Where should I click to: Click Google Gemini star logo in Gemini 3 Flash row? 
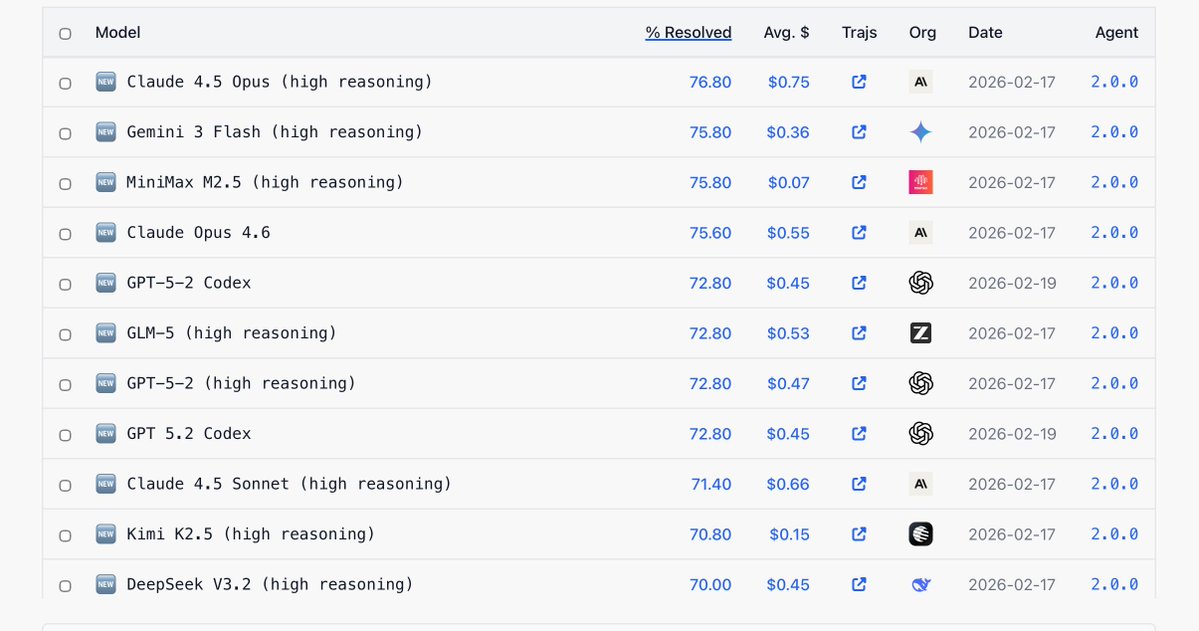coord(921,132)
